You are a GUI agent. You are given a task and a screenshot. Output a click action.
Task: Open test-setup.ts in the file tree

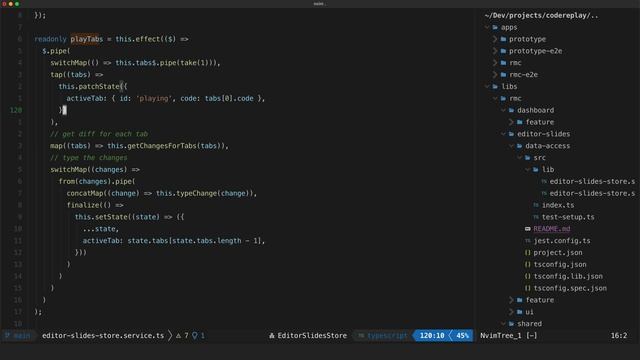point(568,217)
